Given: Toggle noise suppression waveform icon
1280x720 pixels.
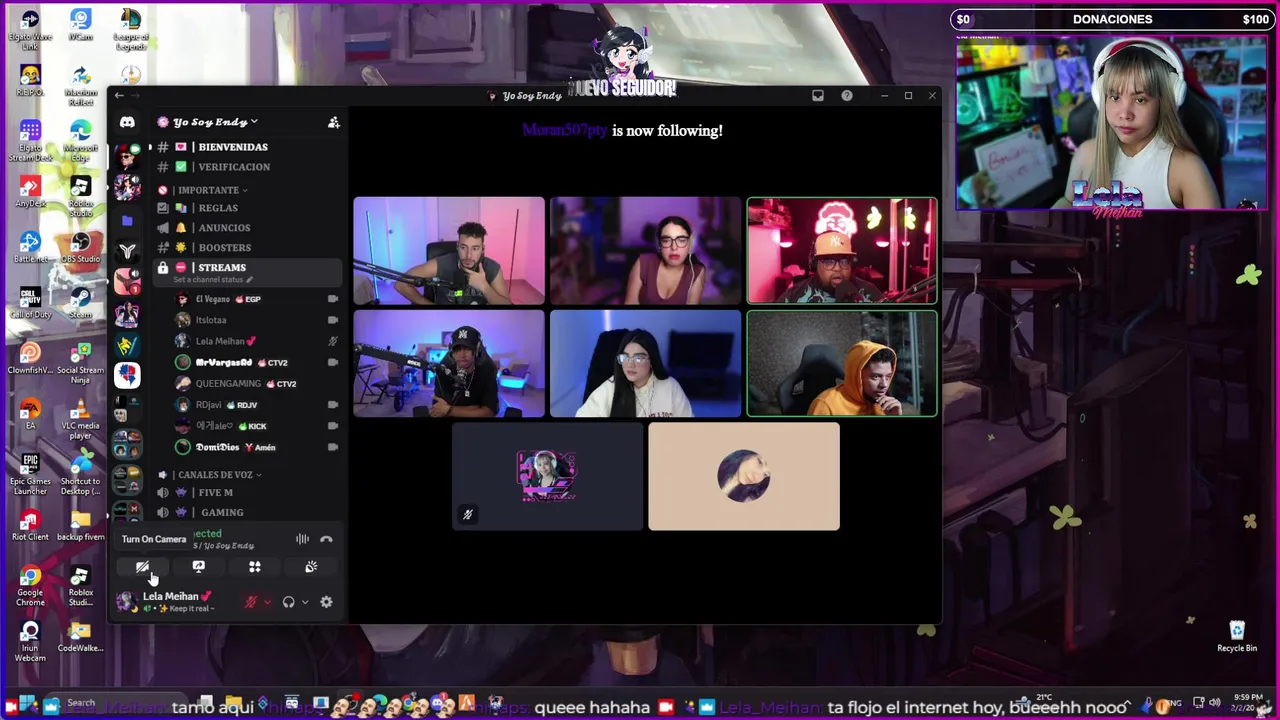Looking at the screenshot, I should pyautogui.click(x=302, y=539).
